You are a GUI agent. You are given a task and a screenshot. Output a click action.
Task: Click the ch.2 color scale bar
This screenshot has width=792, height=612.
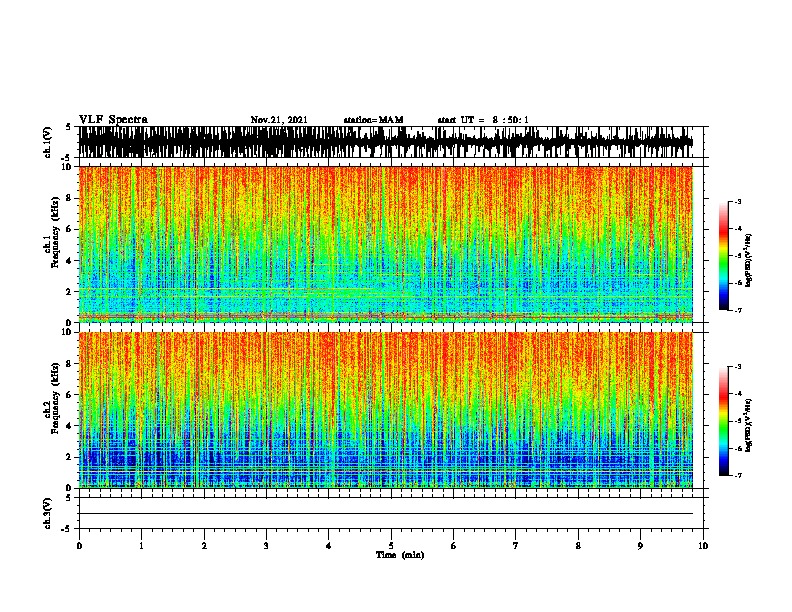(724, 421)
